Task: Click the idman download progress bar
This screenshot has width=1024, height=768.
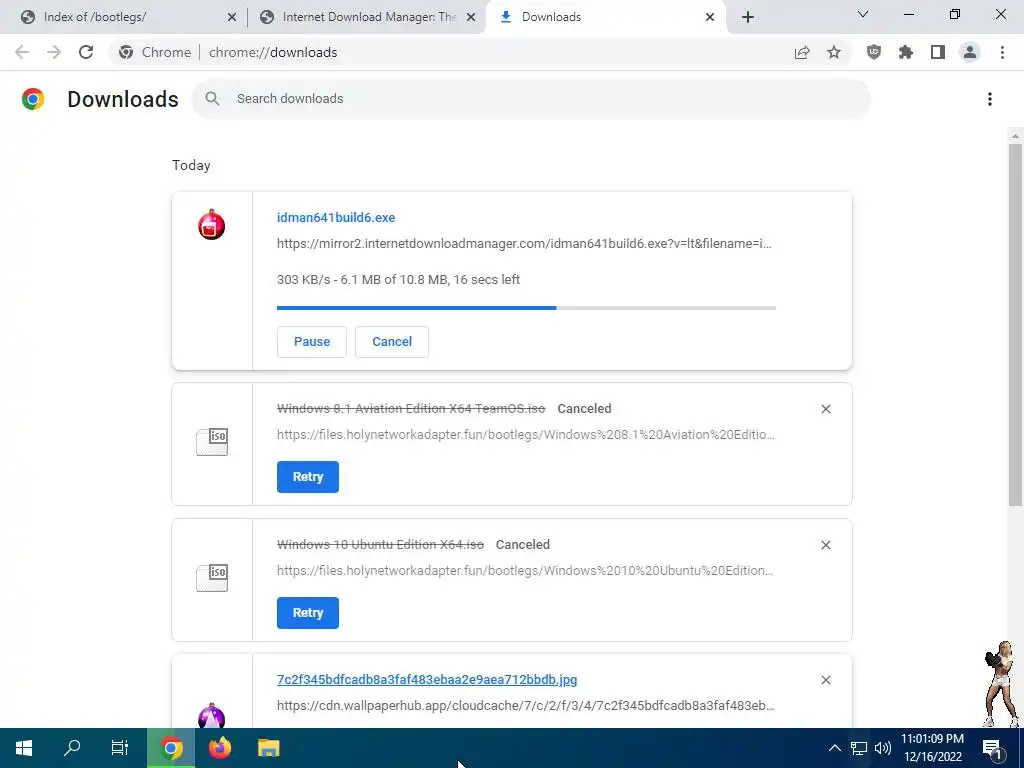Action: (x=526, y=308)
